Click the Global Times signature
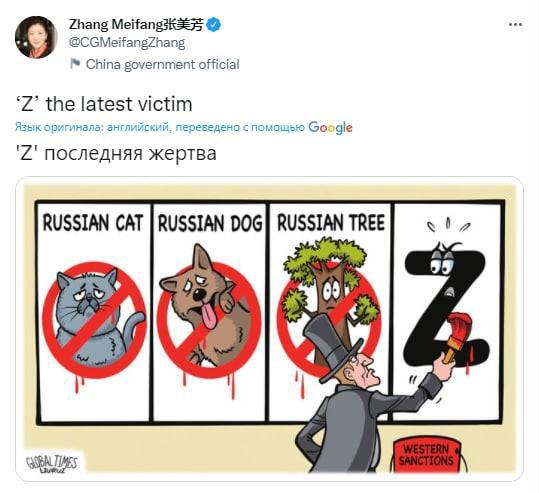Screen dimensions: 539x493 [x=52, y=464]
